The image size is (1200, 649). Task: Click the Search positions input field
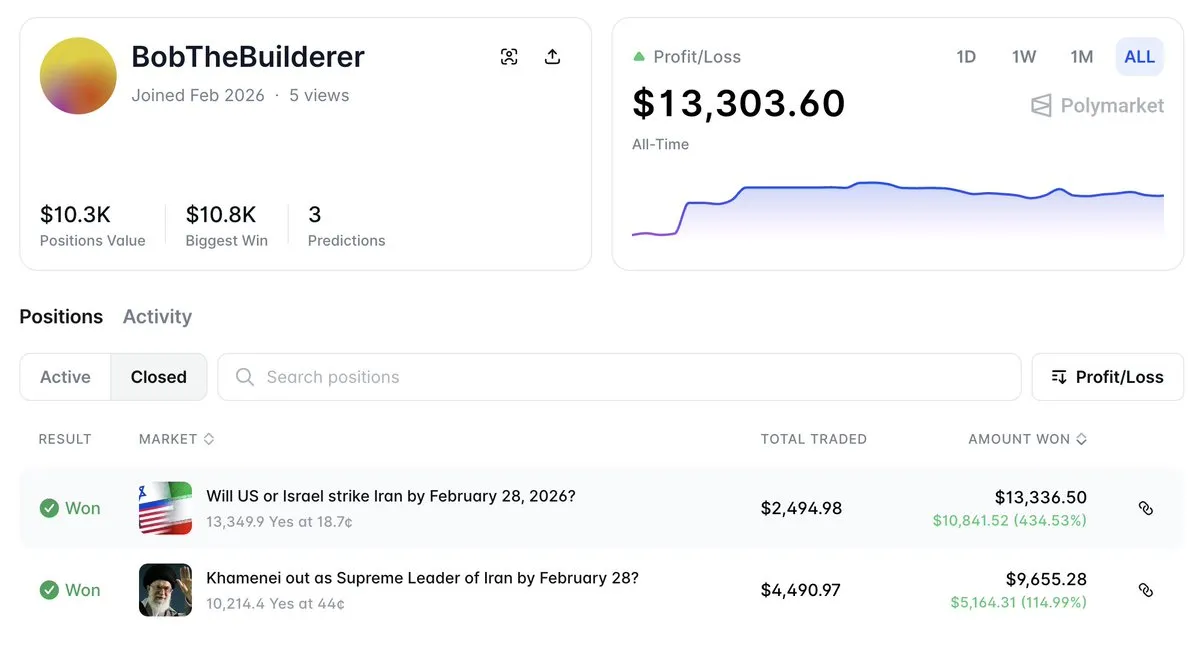tap(618, 377)
